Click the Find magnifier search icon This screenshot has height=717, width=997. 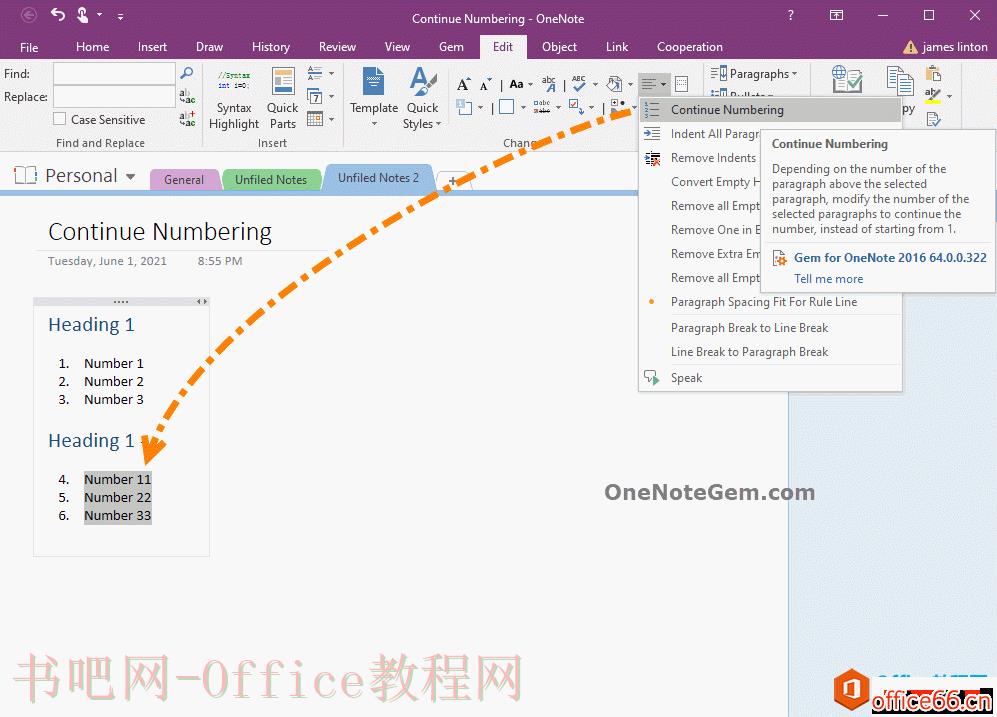point(186,73)
